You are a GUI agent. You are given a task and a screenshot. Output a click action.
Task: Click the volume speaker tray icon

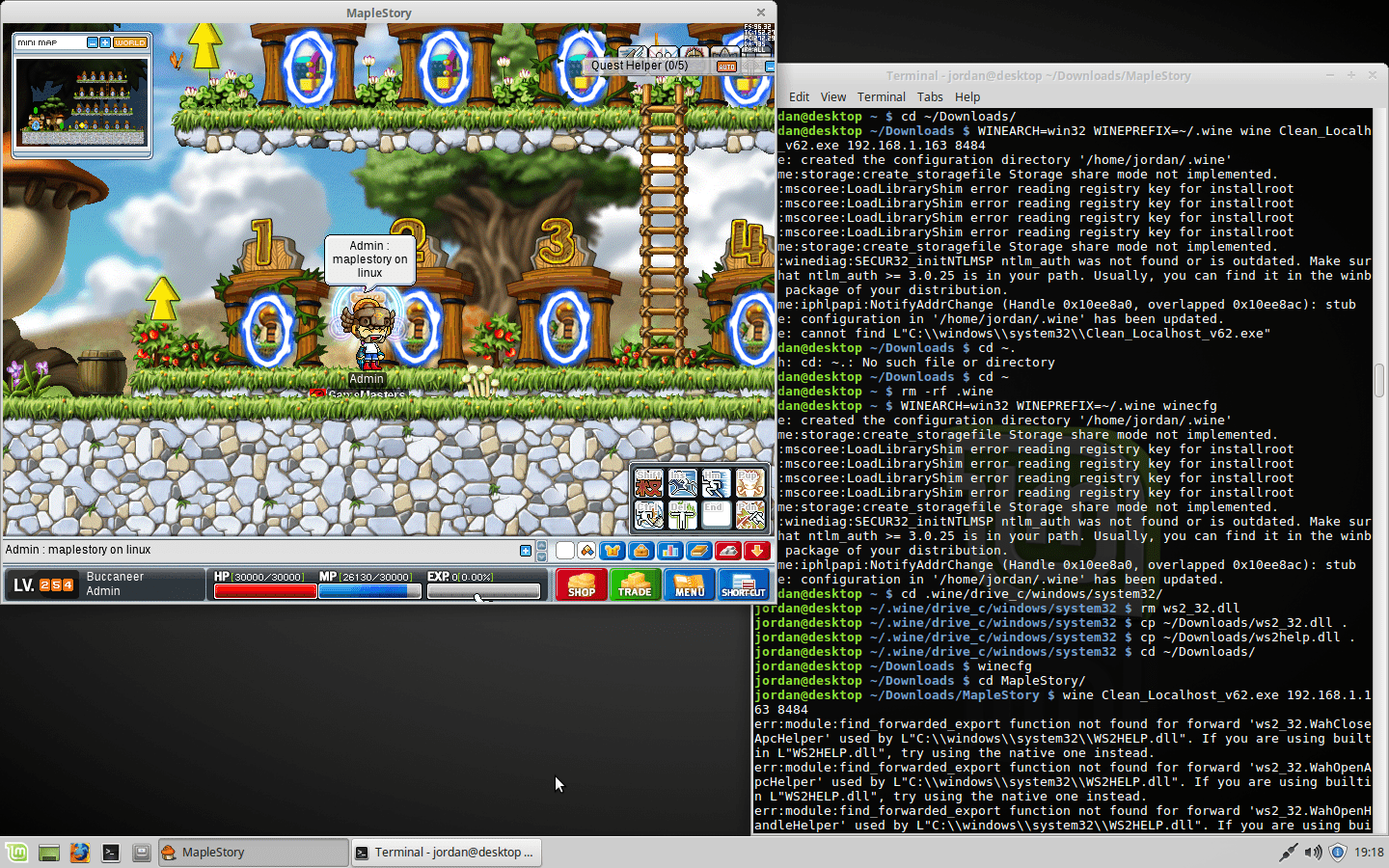tap(1313, 853)
